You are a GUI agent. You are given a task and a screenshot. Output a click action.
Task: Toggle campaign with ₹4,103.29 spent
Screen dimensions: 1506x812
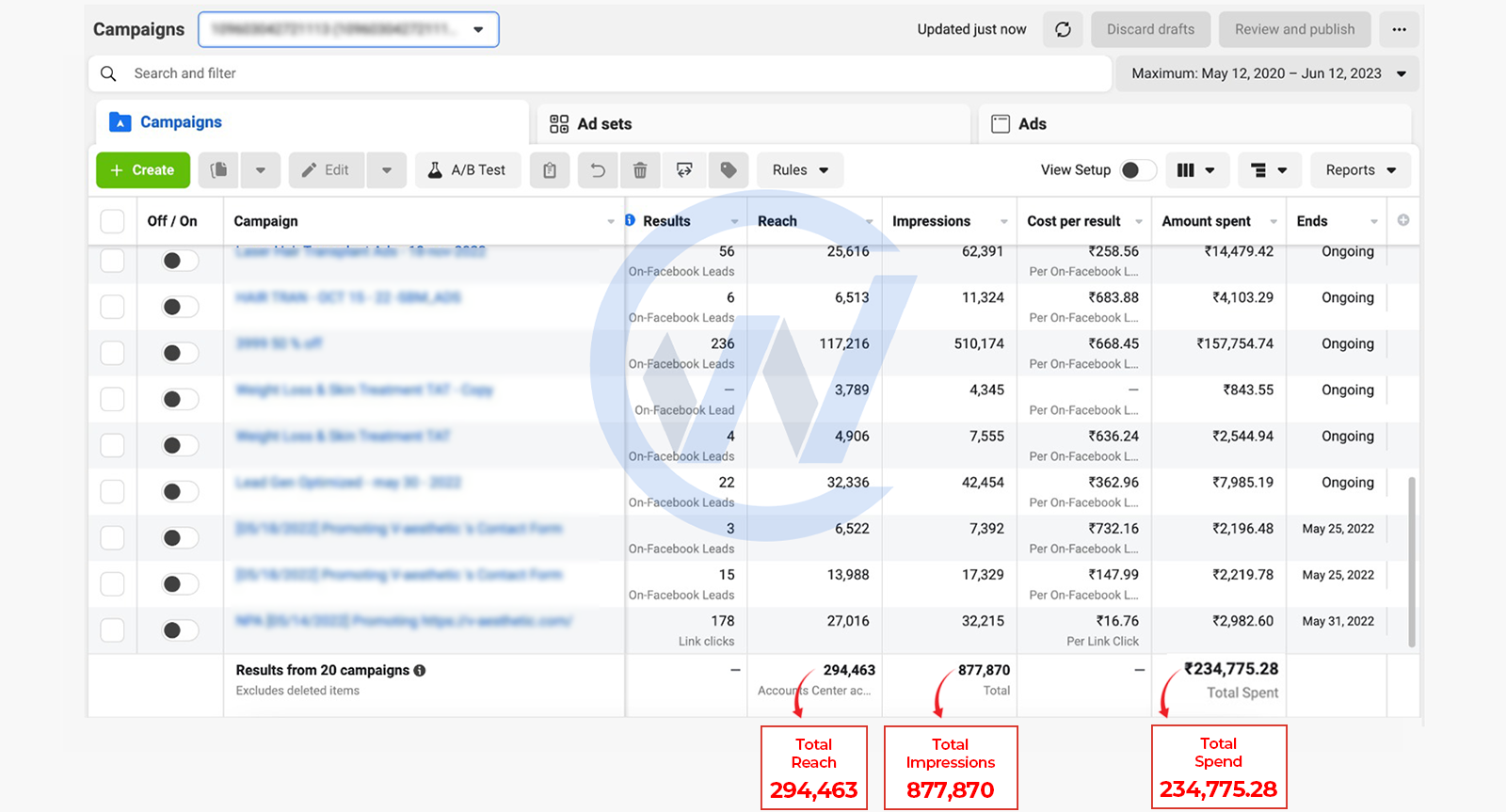[180, 307]
